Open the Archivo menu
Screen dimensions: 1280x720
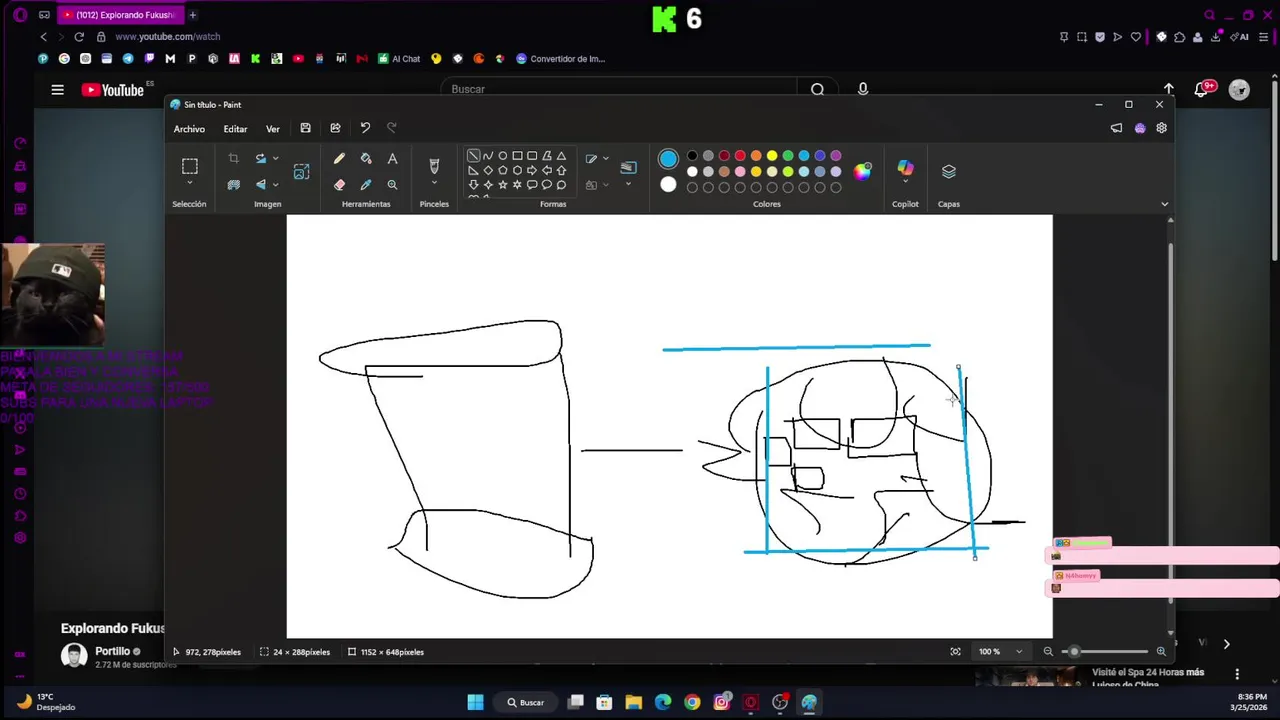189,129
